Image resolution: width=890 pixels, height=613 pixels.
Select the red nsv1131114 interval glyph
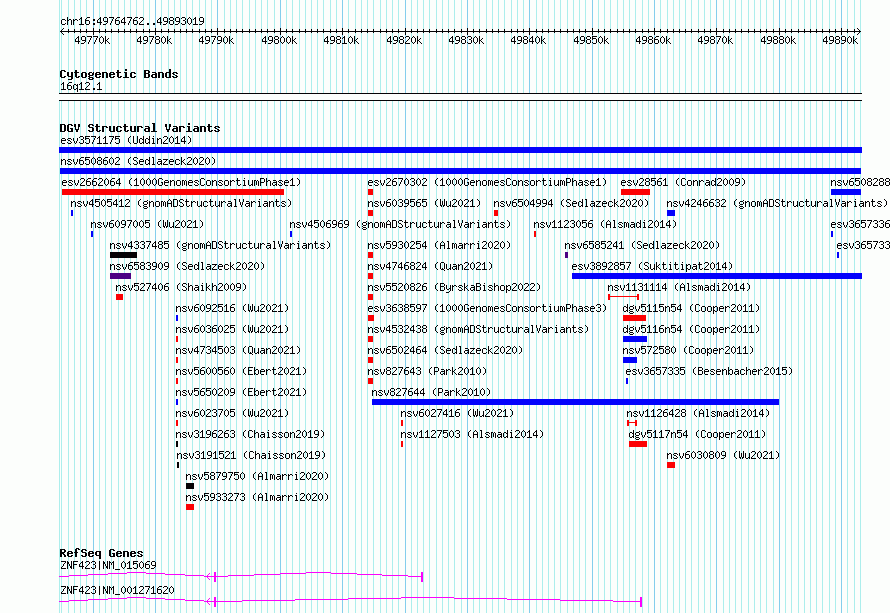[x=623, y=297]
